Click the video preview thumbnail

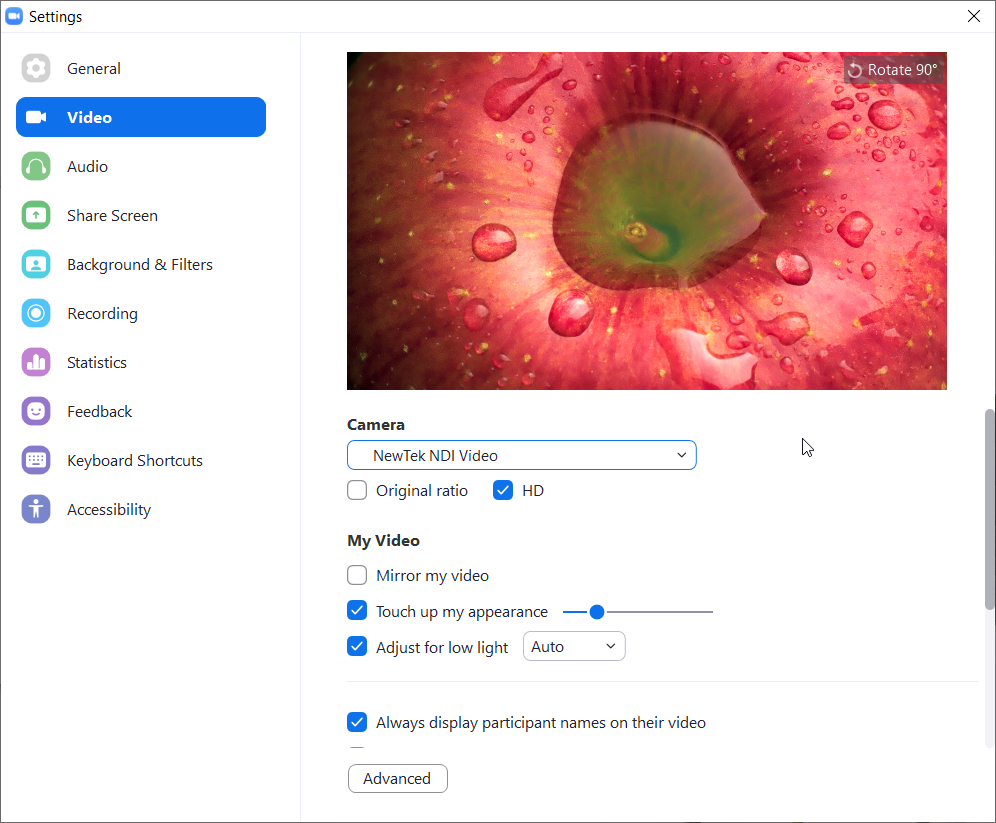click(647, 220)
